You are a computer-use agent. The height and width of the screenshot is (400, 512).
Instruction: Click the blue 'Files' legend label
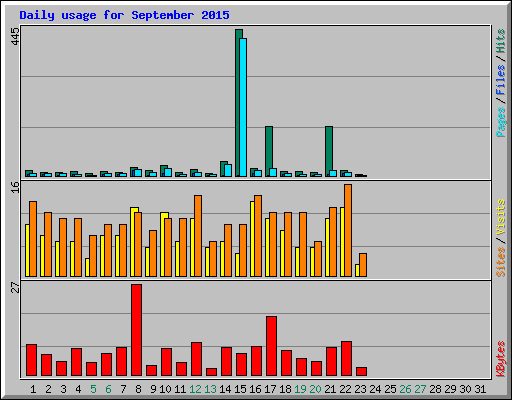point(500,80)
